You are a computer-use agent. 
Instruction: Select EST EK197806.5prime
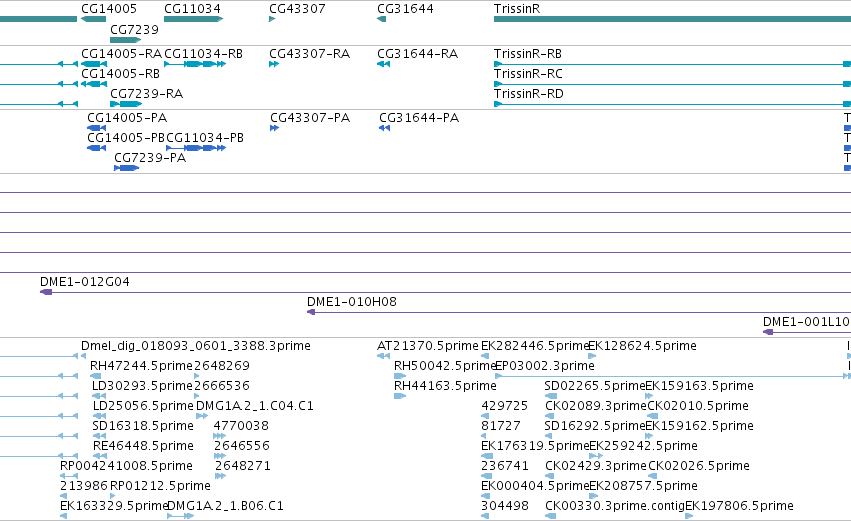click(739, 506)
